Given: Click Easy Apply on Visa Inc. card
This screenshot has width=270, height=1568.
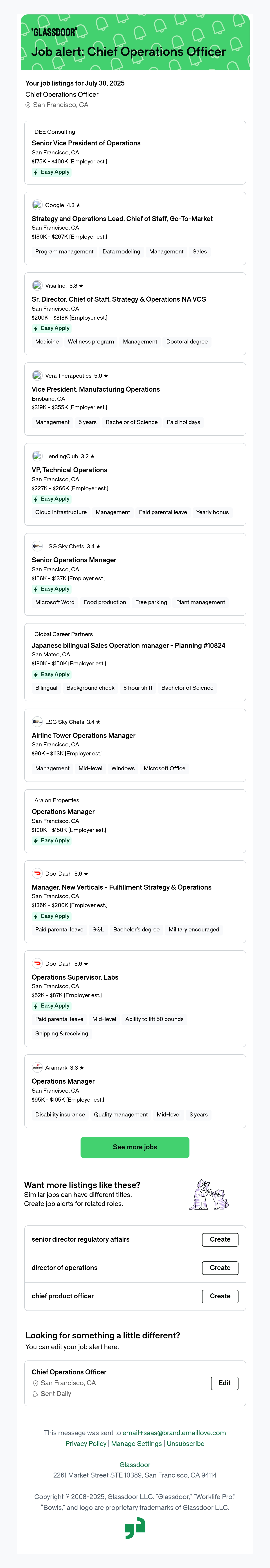Looking at the screenshot, I should [52, 328].
